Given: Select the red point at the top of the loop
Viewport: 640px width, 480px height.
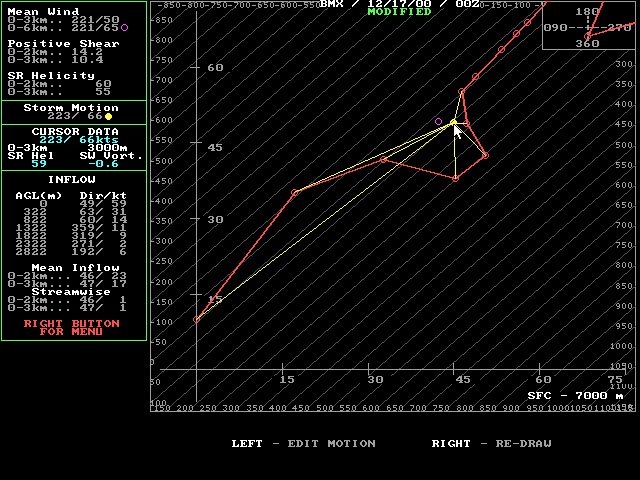Looking at the screenshot, I should coord(461,91).
